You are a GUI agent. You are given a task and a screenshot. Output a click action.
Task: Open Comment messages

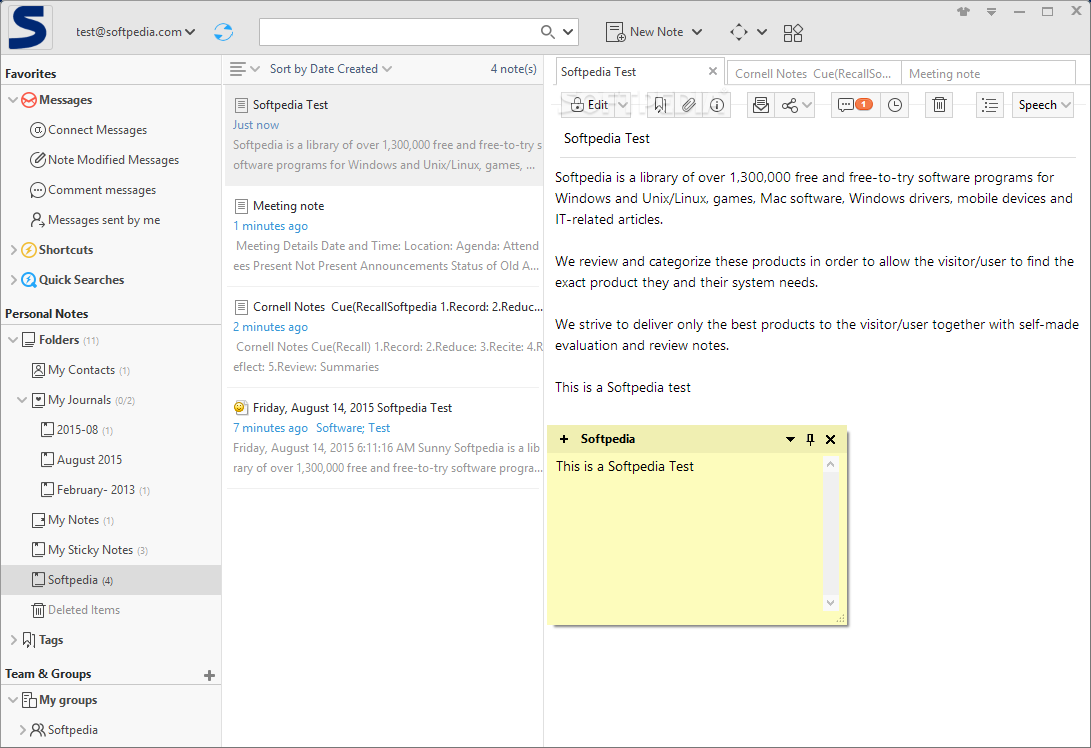click(x=102, y=190)
